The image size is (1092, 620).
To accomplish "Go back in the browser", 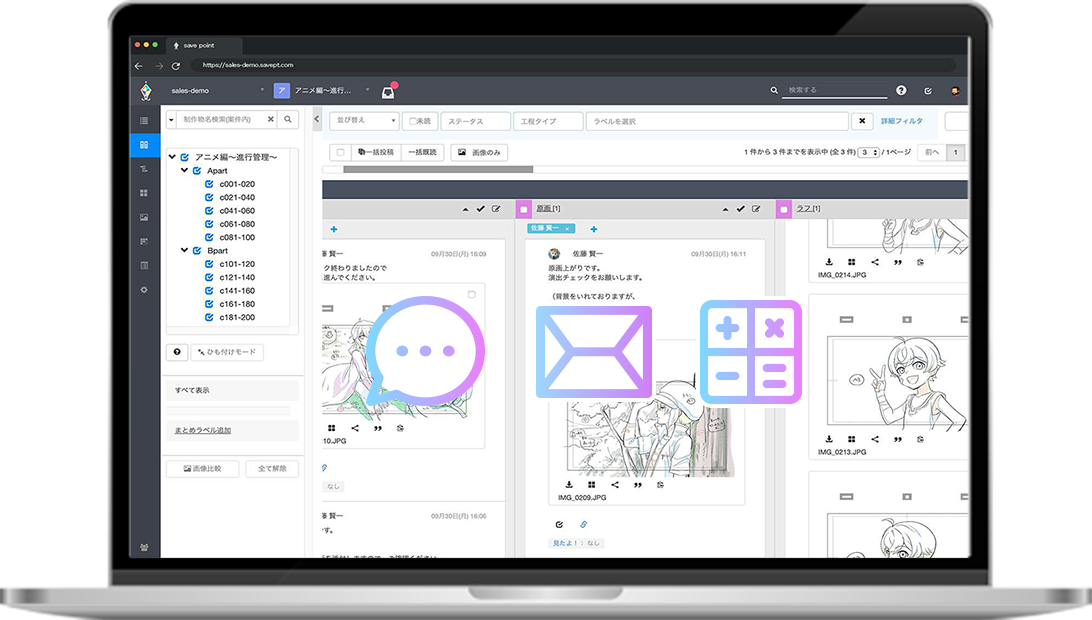I will point(139,66).
